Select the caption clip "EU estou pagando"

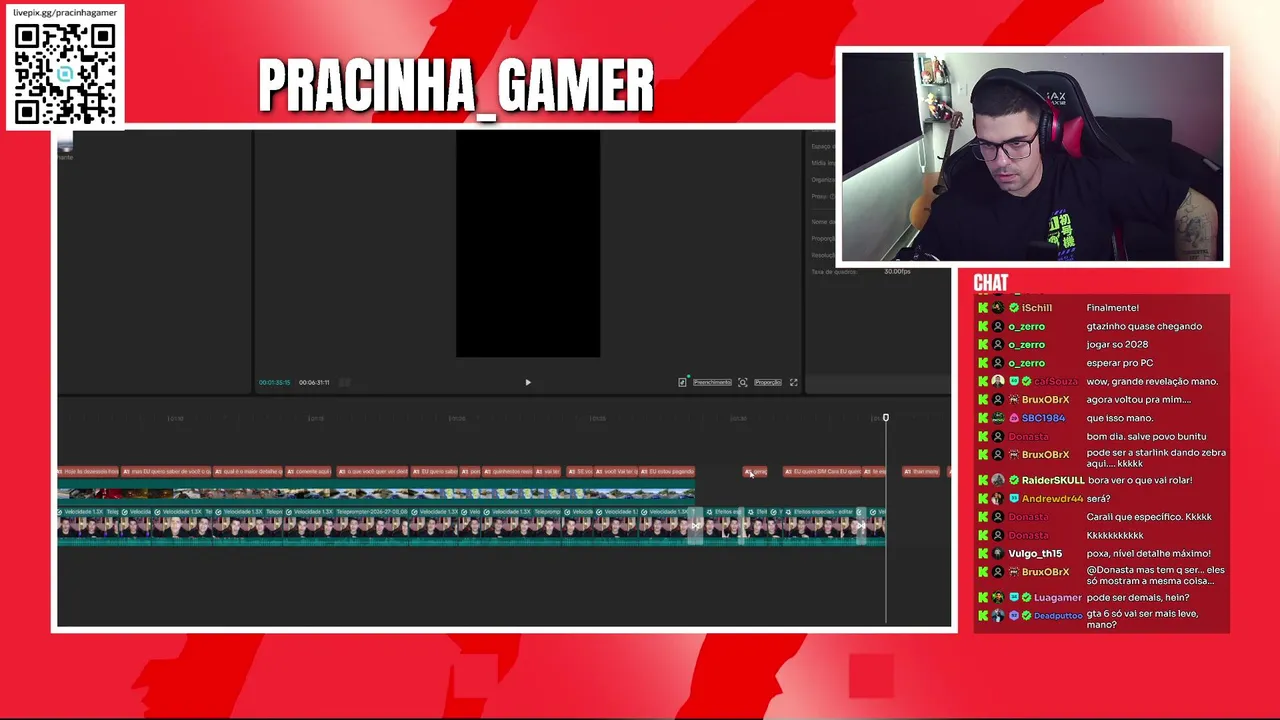[x=667, y=471]
